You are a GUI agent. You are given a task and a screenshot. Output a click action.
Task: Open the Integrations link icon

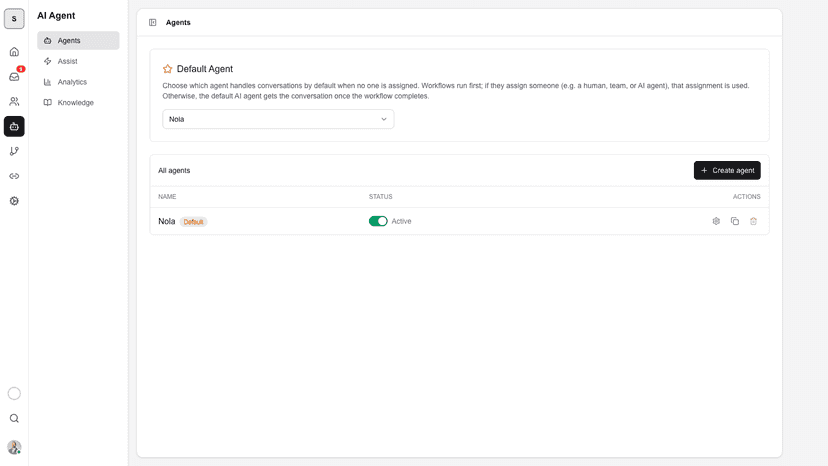click(14, 176)
